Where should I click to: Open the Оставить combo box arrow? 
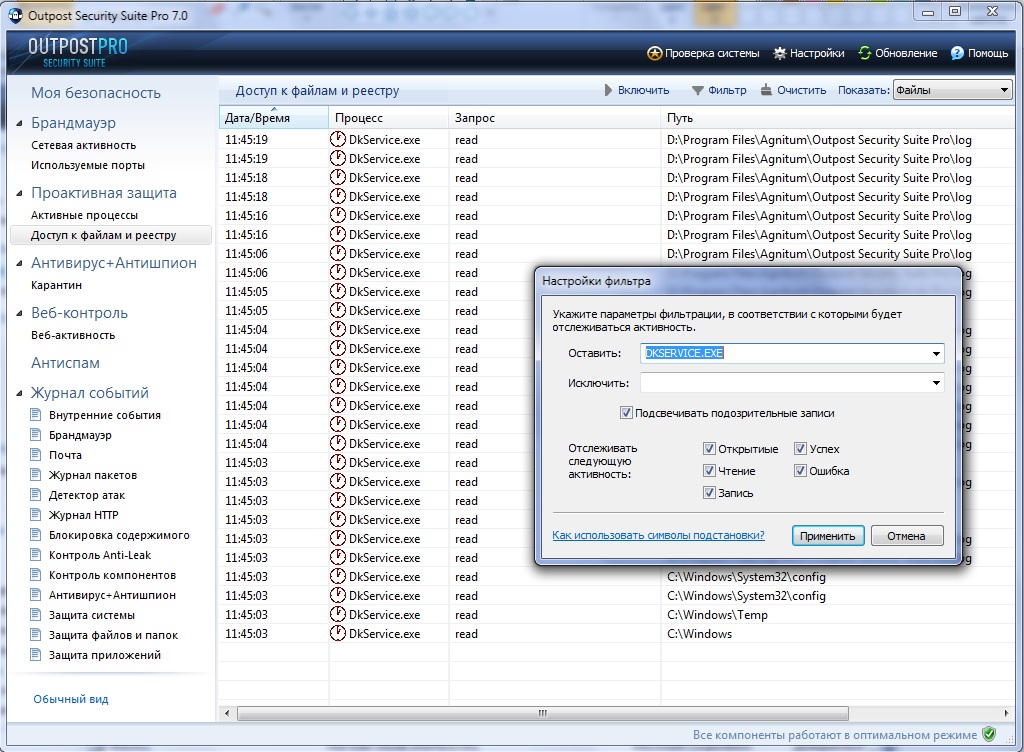click(x=936, y=353)
